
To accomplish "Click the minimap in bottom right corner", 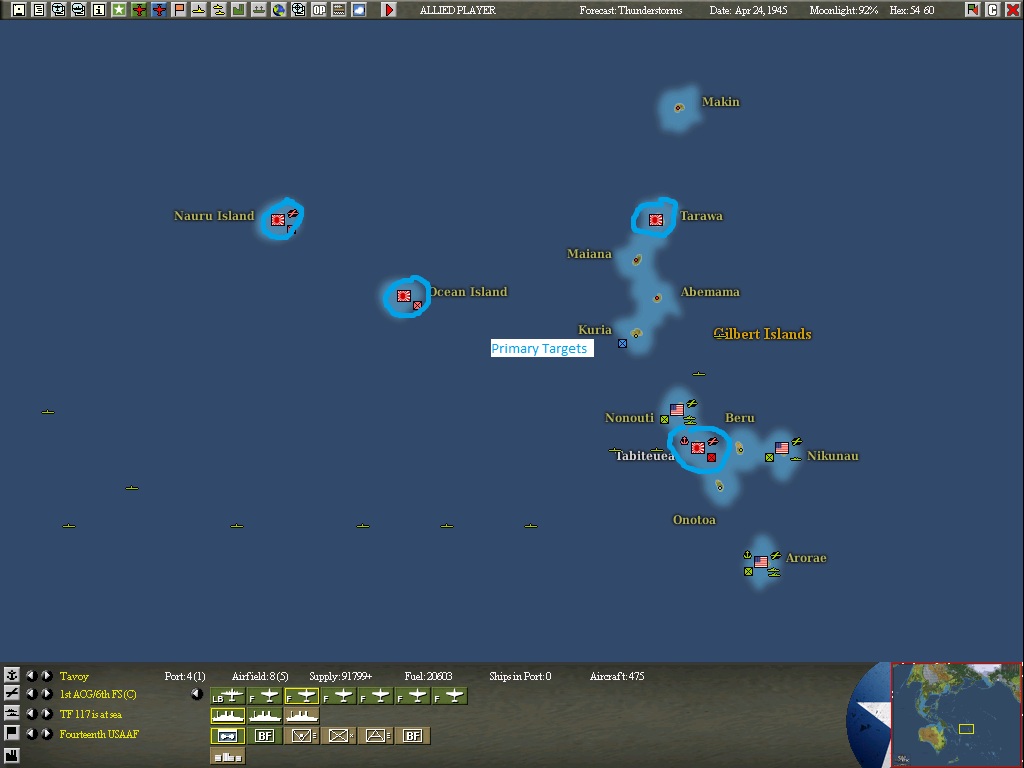I will click(x=956, y=714).
